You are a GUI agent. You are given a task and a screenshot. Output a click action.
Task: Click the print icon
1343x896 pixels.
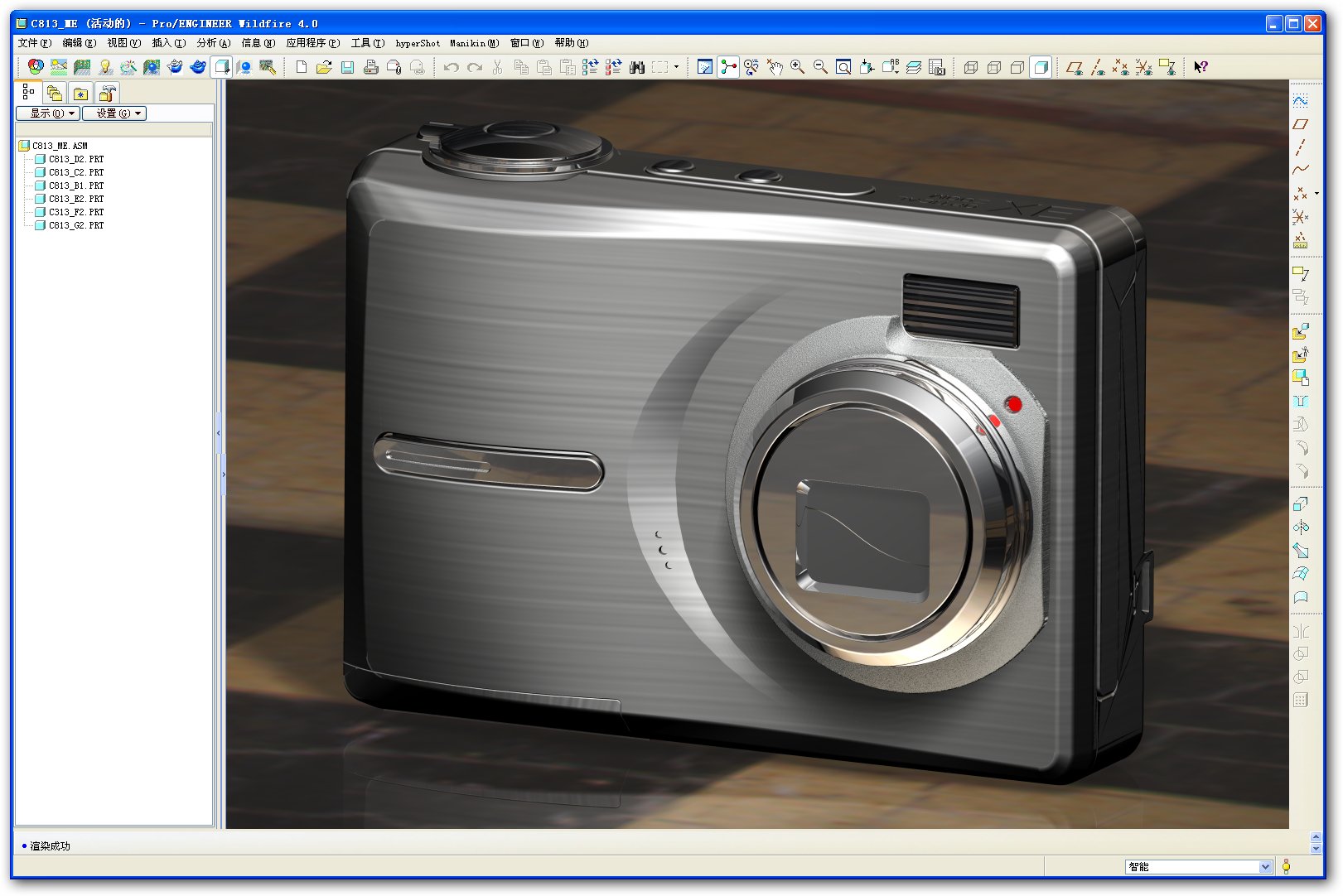coord(371,67)
